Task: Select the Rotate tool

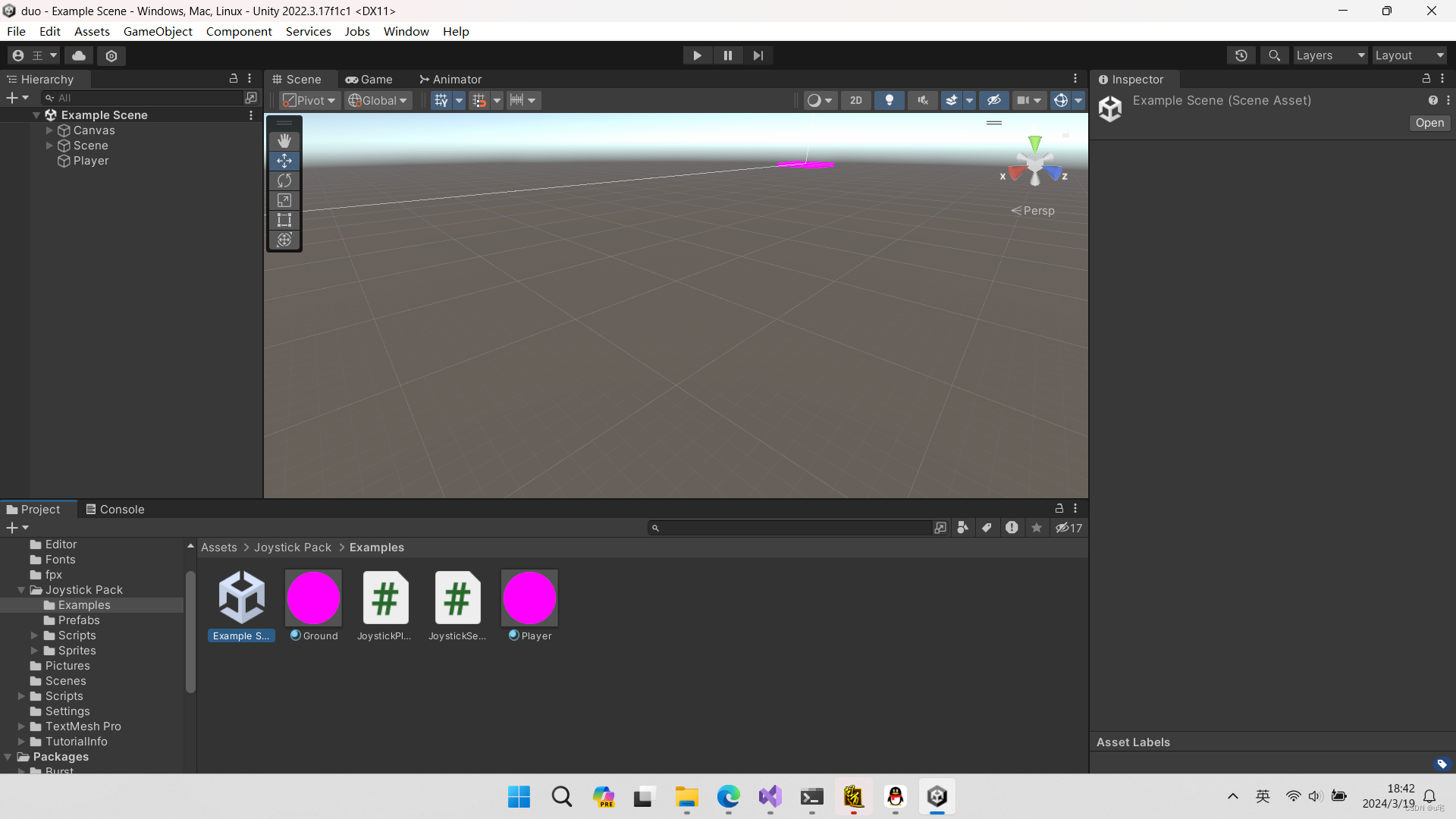Action: tap(284, 180)
